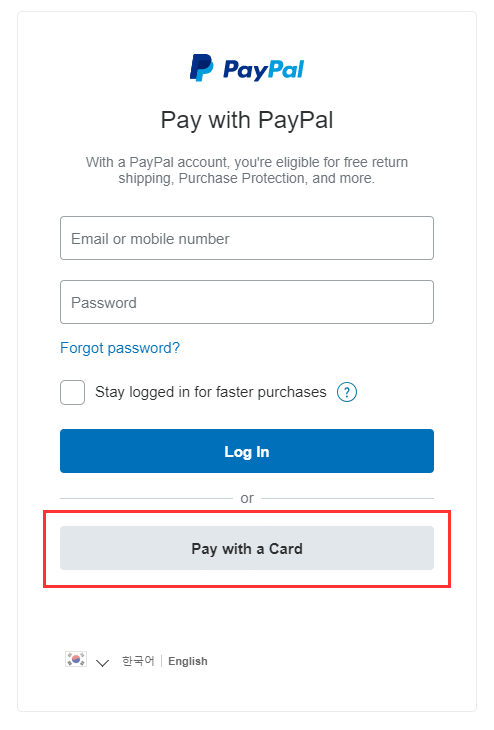The width and height of the screenshot is (494, 730).
Task: Click the "or" divider text
Action: [x=247, y=498]
